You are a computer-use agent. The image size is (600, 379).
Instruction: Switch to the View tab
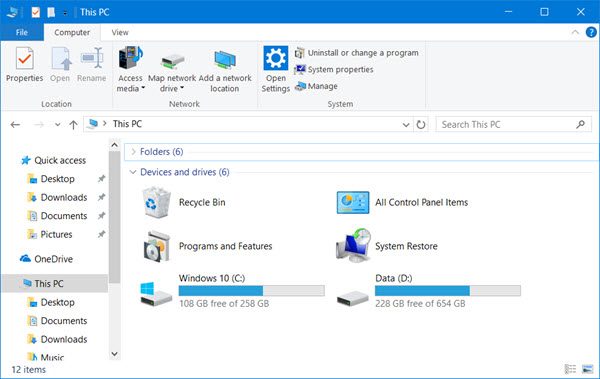click(x=120, y=33)
